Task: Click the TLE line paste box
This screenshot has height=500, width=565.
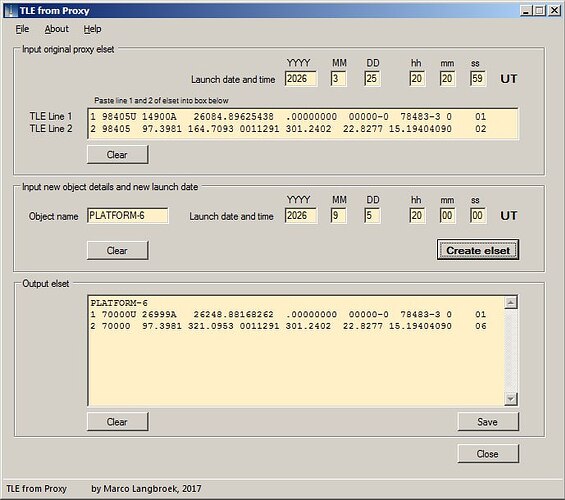Action: click(x=303, y=123)
